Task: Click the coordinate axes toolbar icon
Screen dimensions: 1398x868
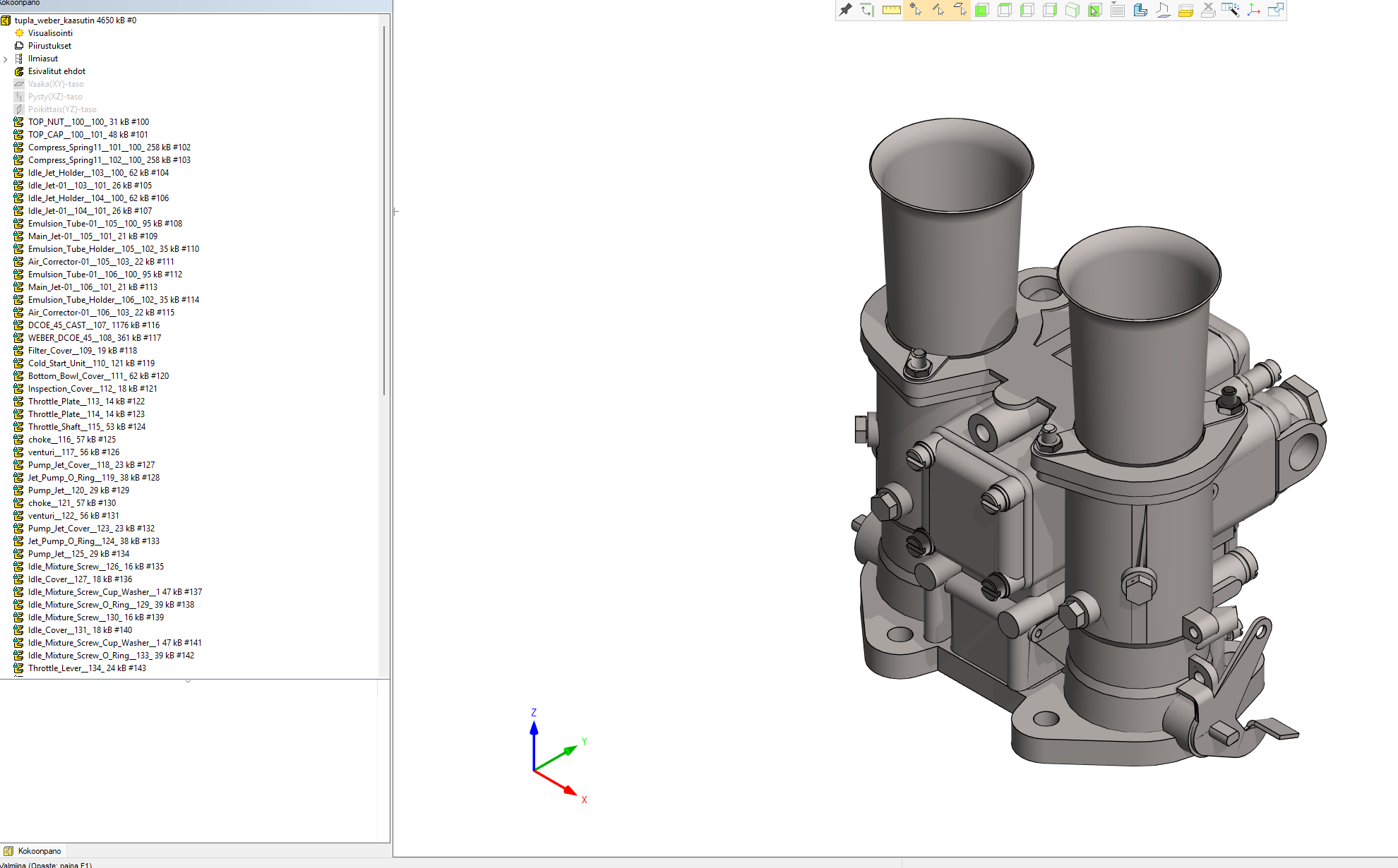Action: 1253,10
